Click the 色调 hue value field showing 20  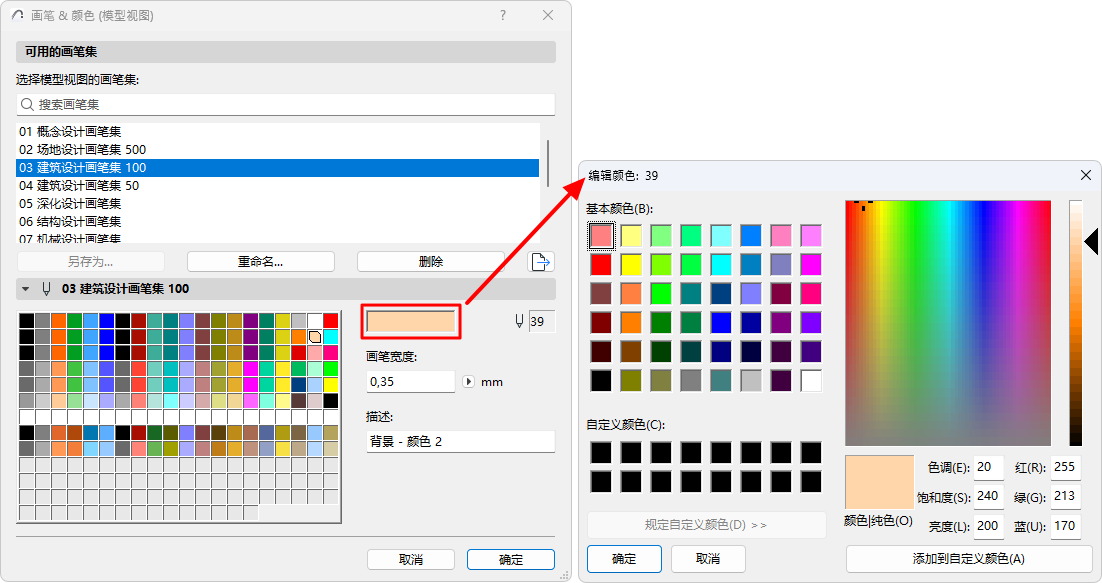(988, 467)
